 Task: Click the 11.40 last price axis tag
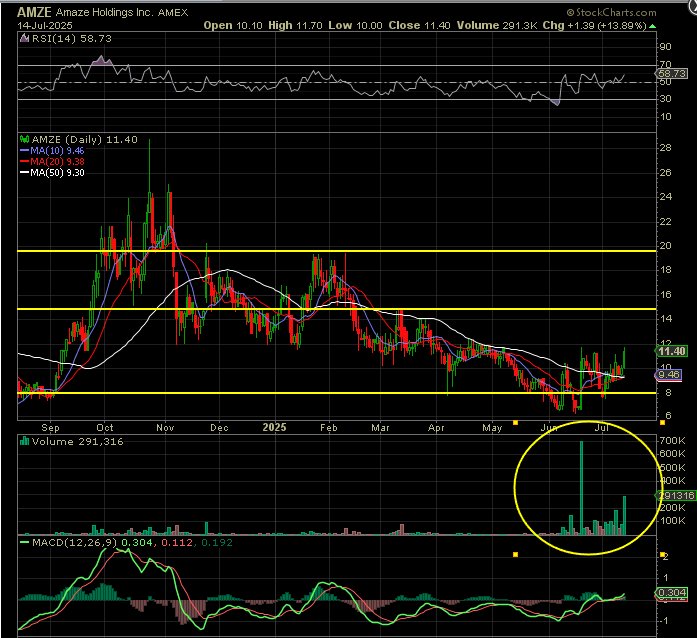672,351
